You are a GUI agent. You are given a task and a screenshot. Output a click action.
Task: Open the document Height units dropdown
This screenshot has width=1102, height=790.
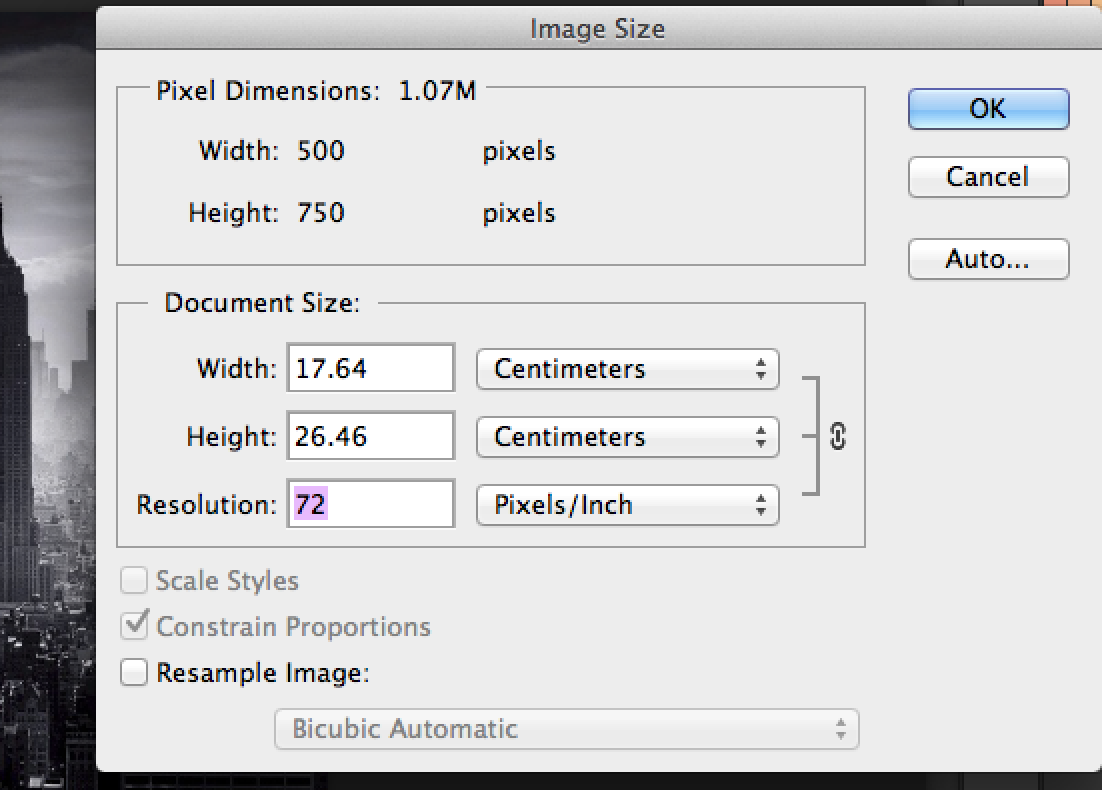coord(627,437)
